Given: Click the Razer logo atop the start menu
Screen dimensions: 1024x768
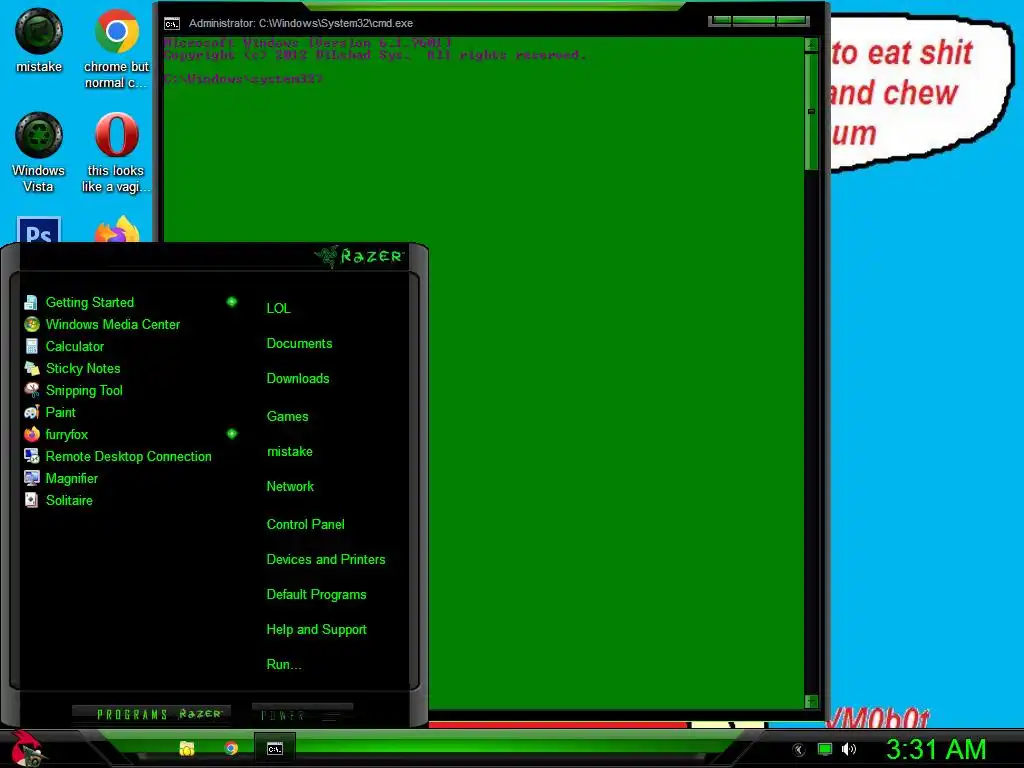Looking at the screenshot, I should pyautogui.click(x=359, y=256).
